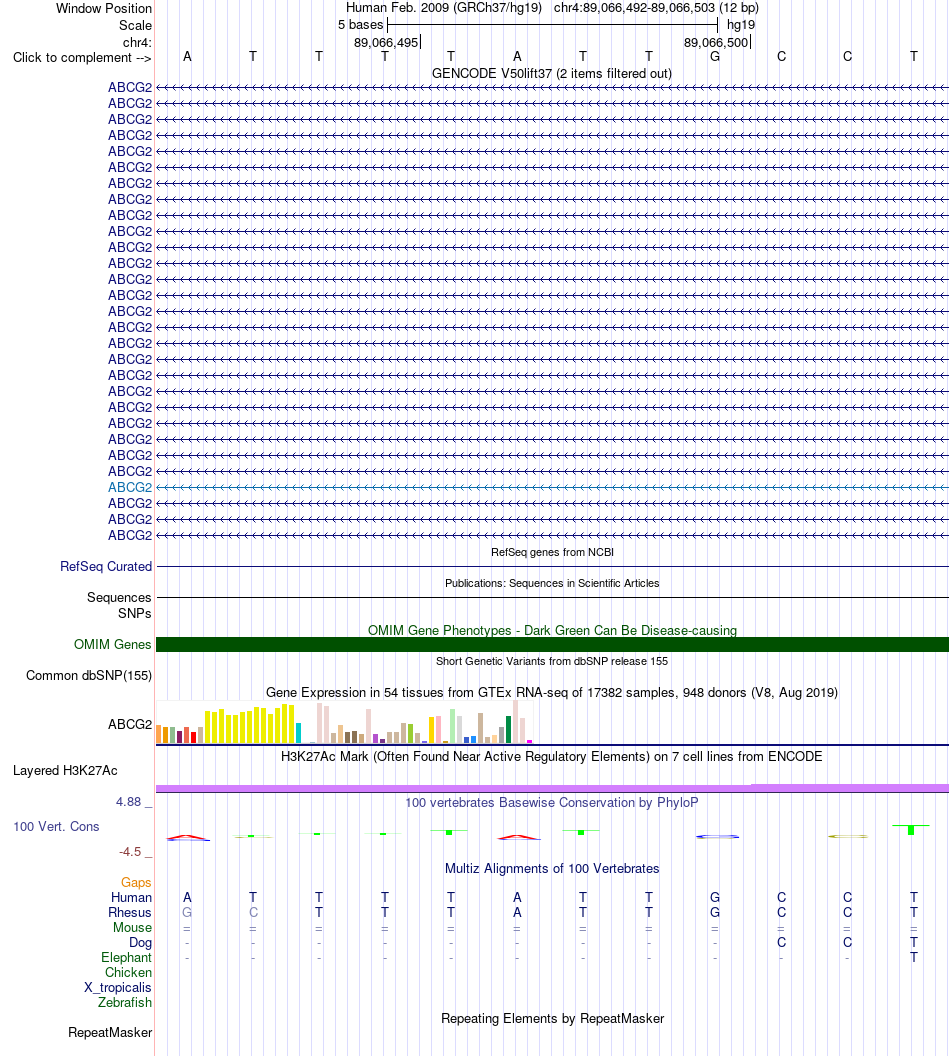
Task: Click the purple H3K27Ac signal bar
Action: 552,788
